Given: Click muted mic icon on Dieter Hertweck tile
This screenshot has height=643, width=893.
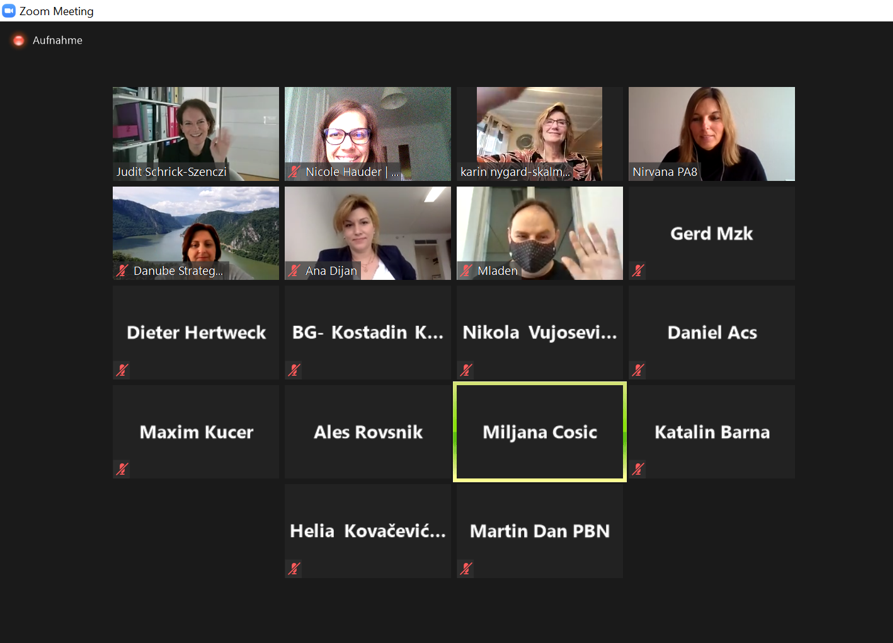Looking at the screenshot, I should tap(122, 370).
